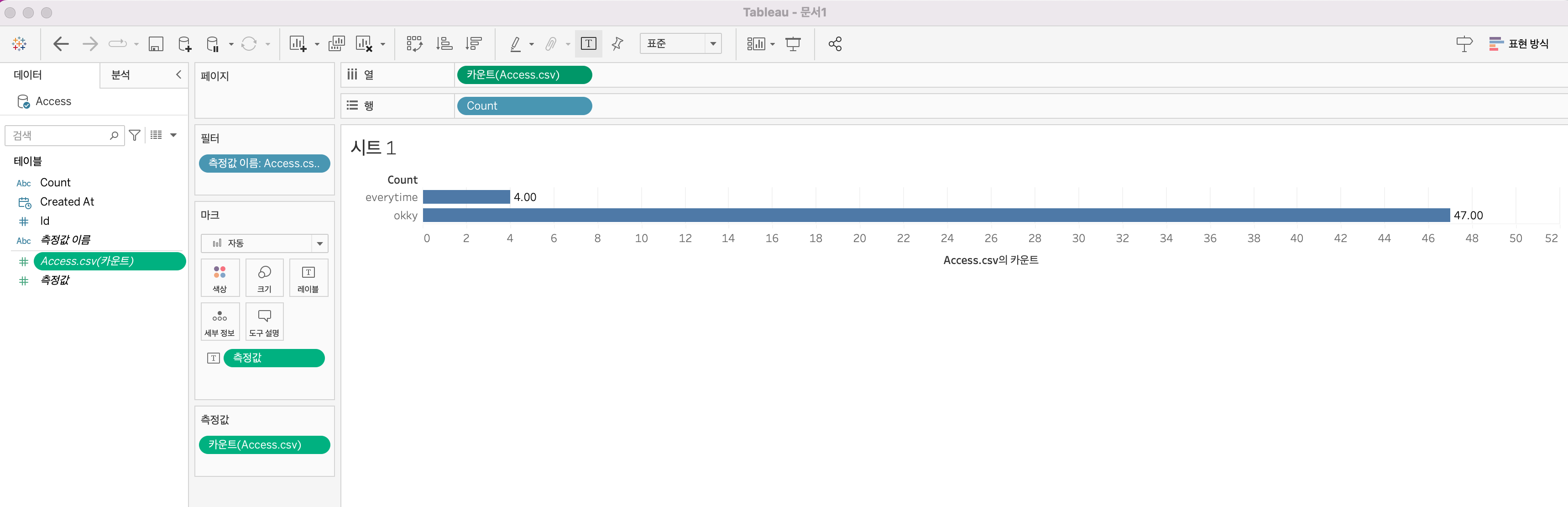
Task: Open the highlight dropdown arrow
Action: 531,44
